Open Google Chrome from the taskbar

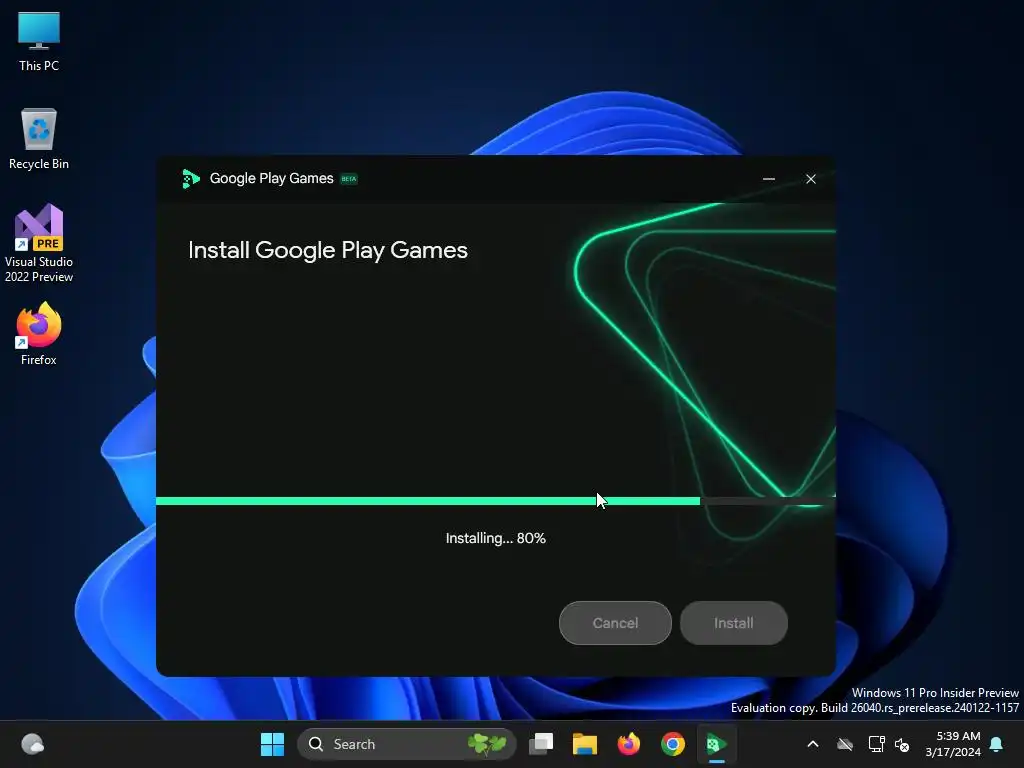coord(673,744)
